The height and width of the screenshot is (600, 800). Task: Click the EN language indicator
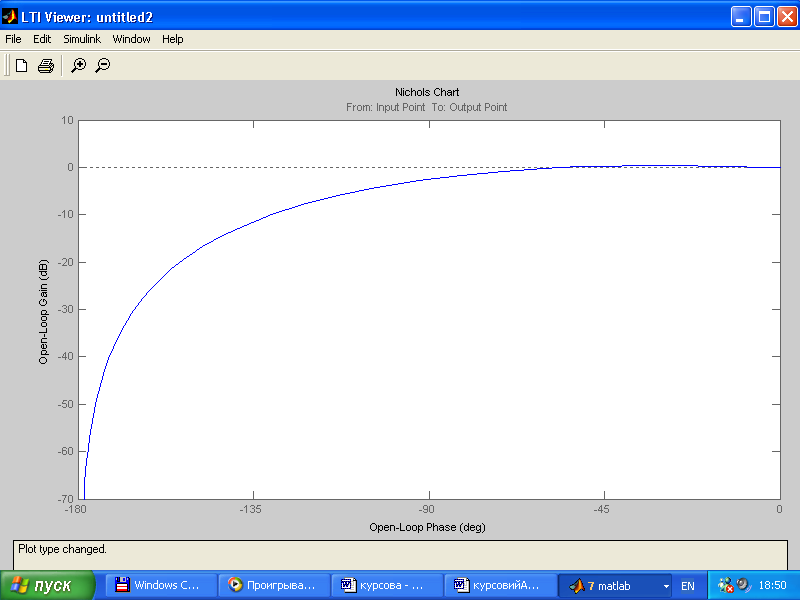(687, 586)
